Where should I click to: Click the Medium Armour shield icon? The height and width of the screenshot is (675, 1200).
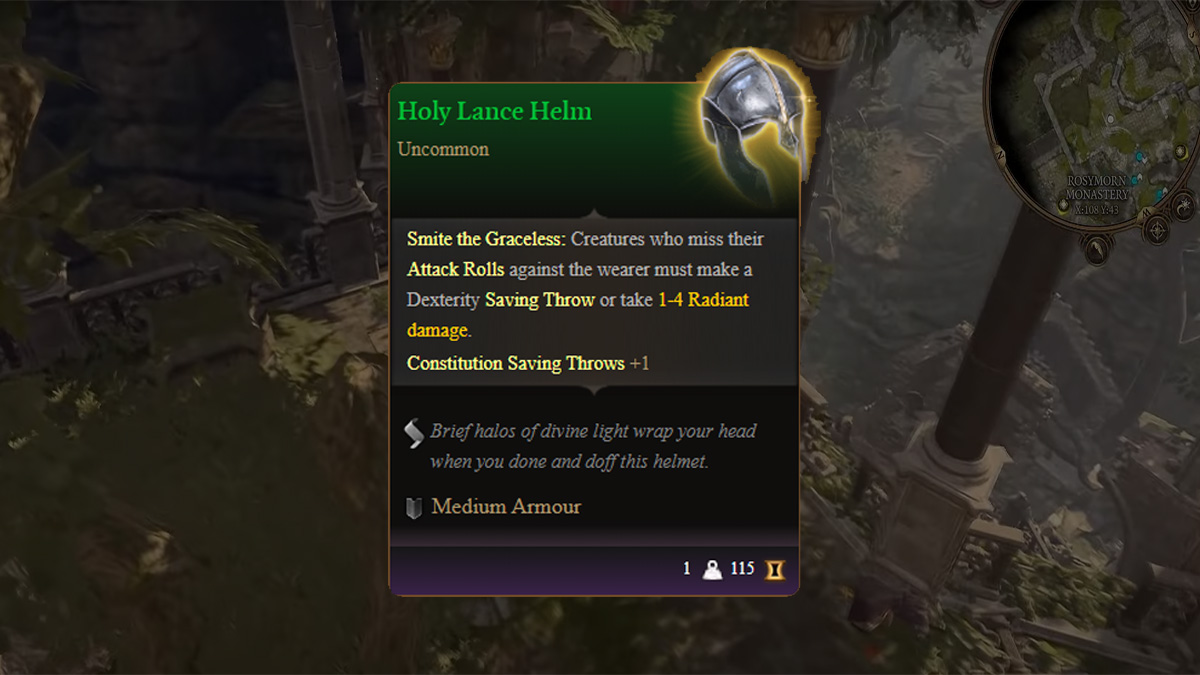[413, 507]
